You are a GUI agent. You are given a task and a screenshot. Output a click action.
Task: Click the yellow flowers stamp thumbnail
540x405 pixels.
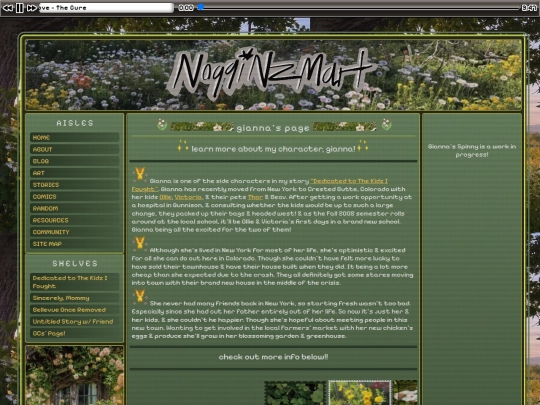coord(360,393)
